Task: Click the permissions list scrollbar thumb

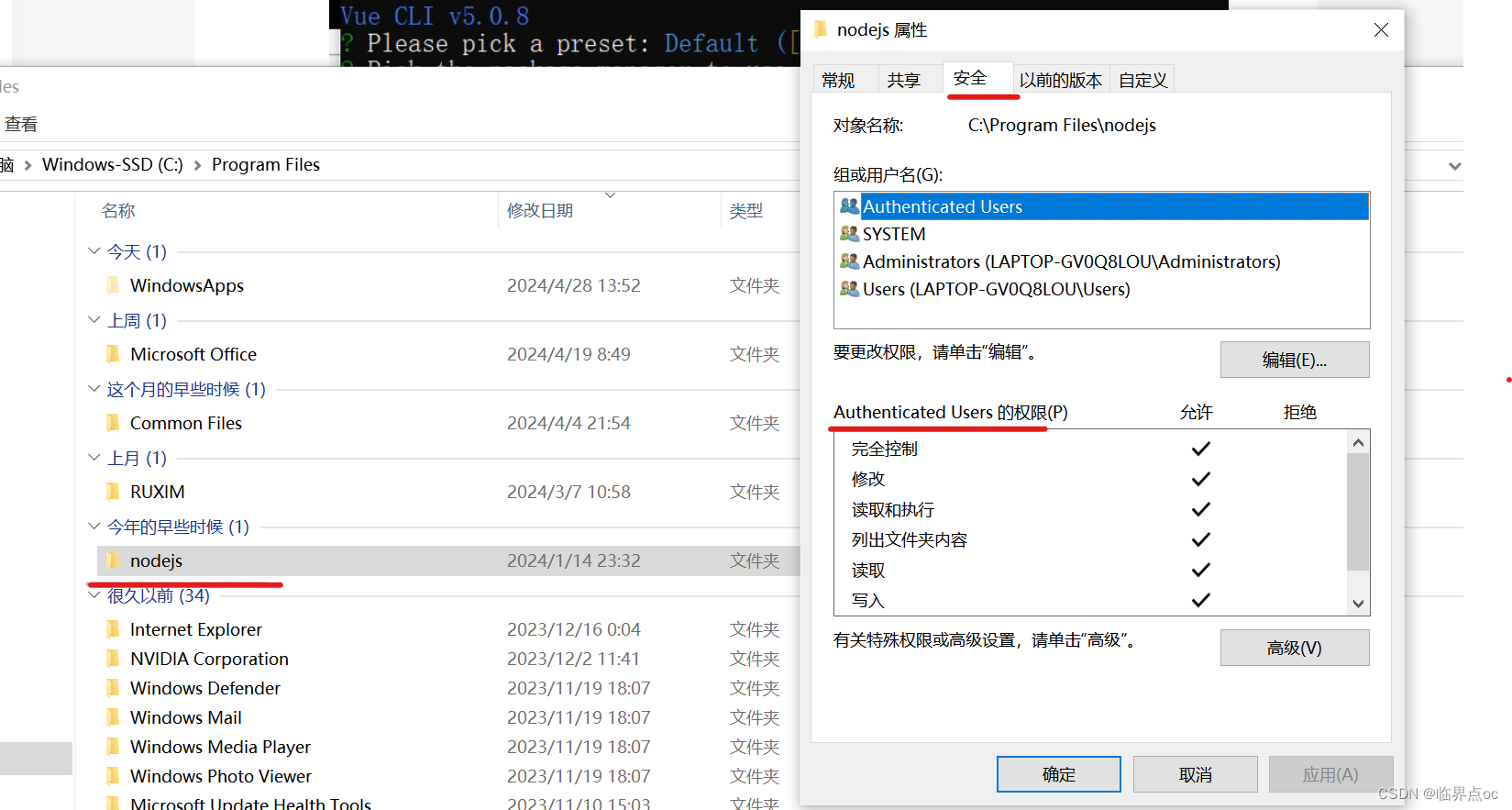Action: click(1359, 512)
